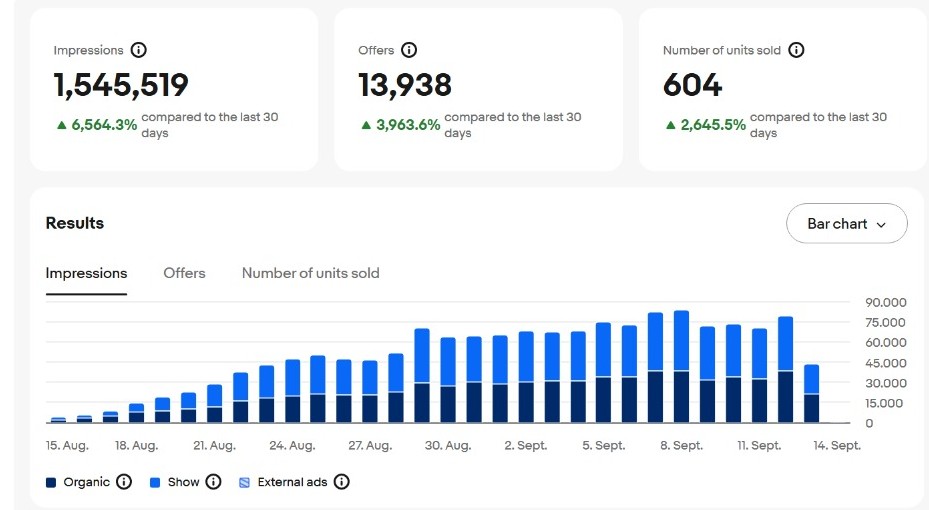Open the Offers info icon
929x510 pixels.
pos(409,50)
